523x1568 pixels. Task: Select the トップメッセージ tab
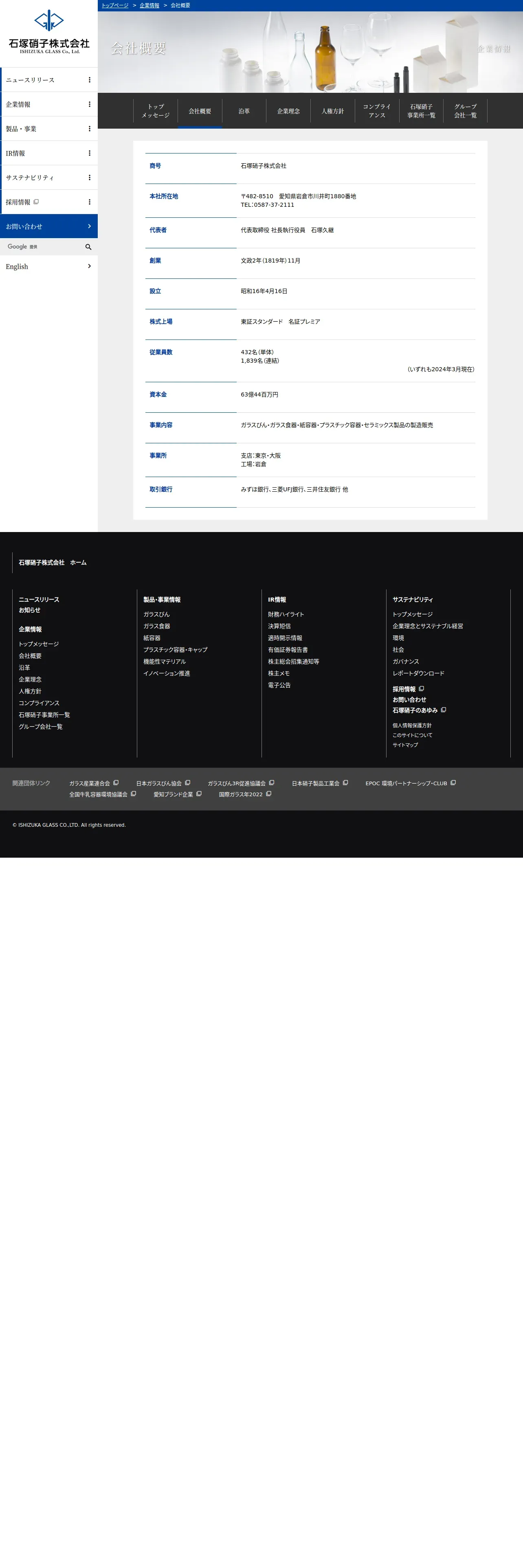point(155,111)
